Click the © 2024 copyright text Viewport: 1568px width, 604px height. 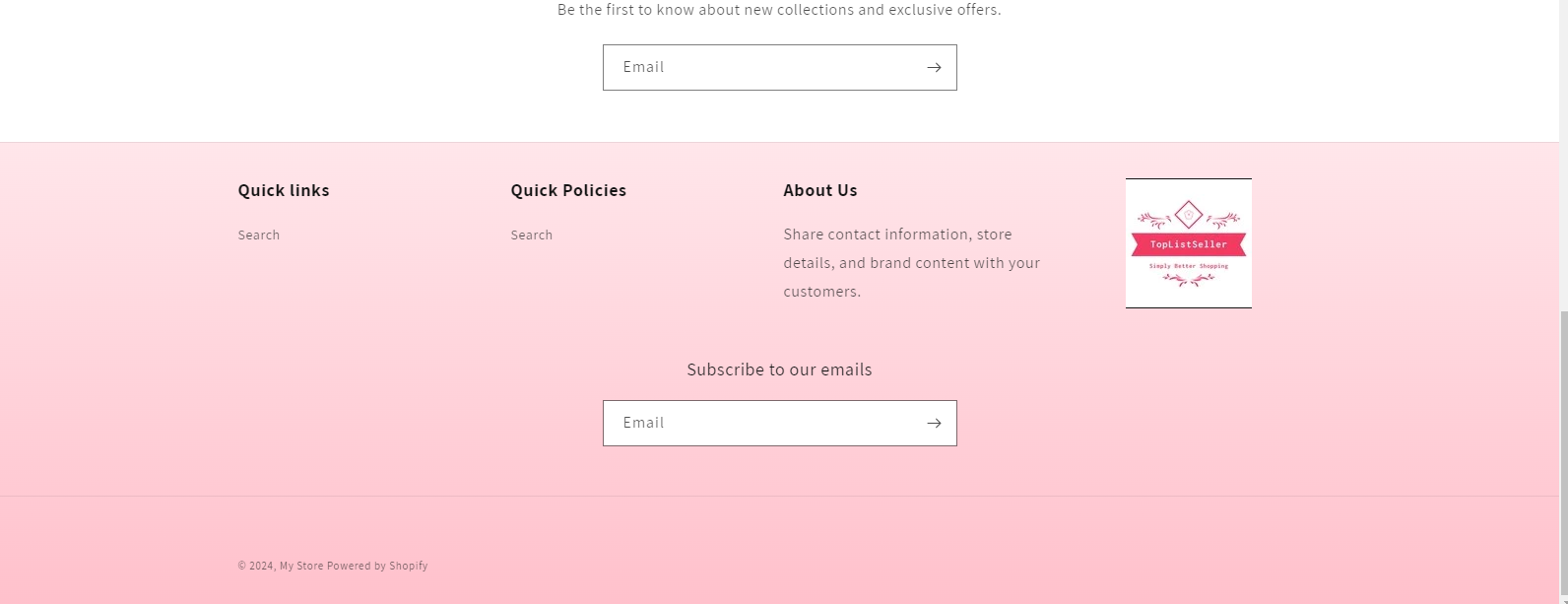257,566
